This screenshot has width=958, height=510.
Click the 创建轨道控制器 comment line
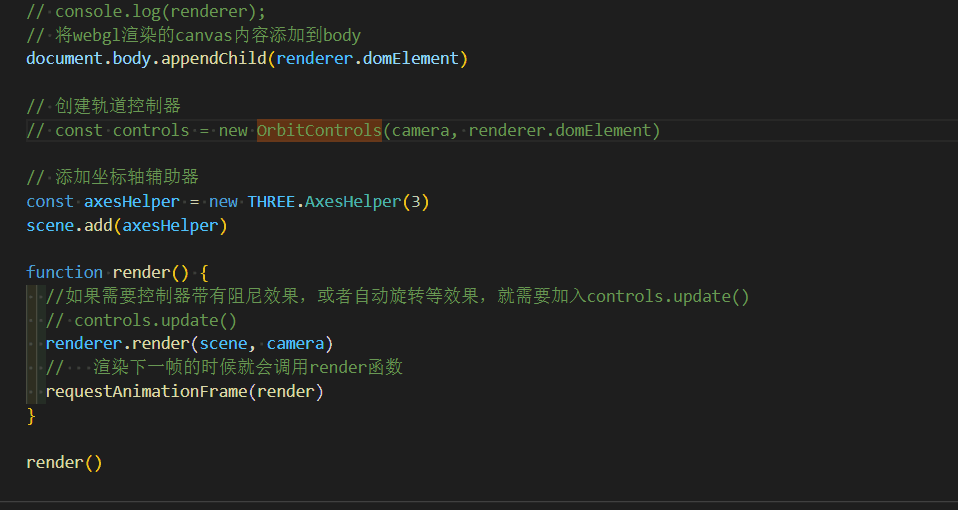tap(103, 106)
